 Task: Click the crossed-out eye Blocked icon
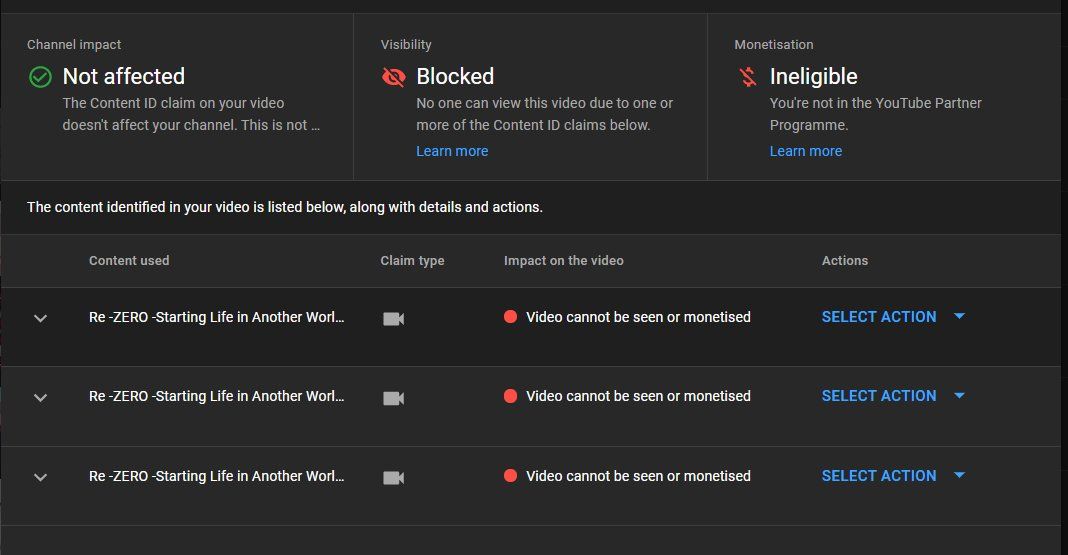pyautogui.click(x=394, y=77)
